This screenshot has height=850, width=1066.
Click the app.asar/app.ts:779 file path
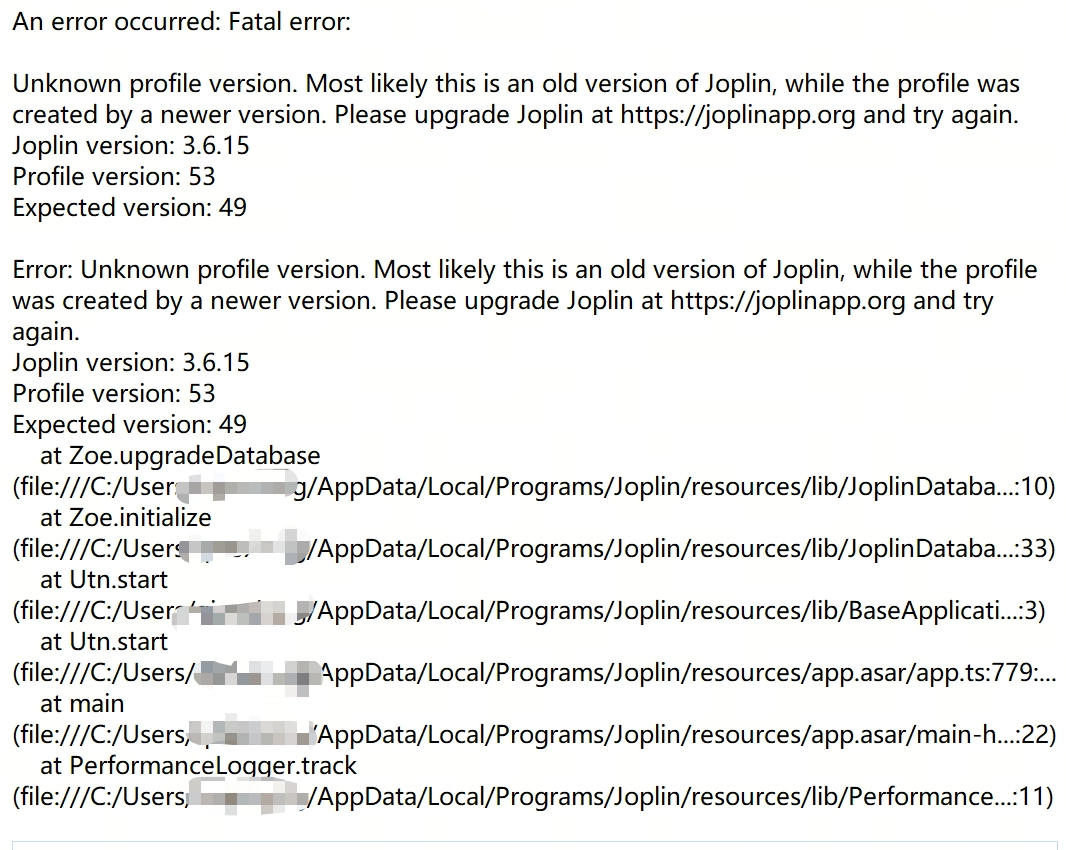click(x=534, y=673)
